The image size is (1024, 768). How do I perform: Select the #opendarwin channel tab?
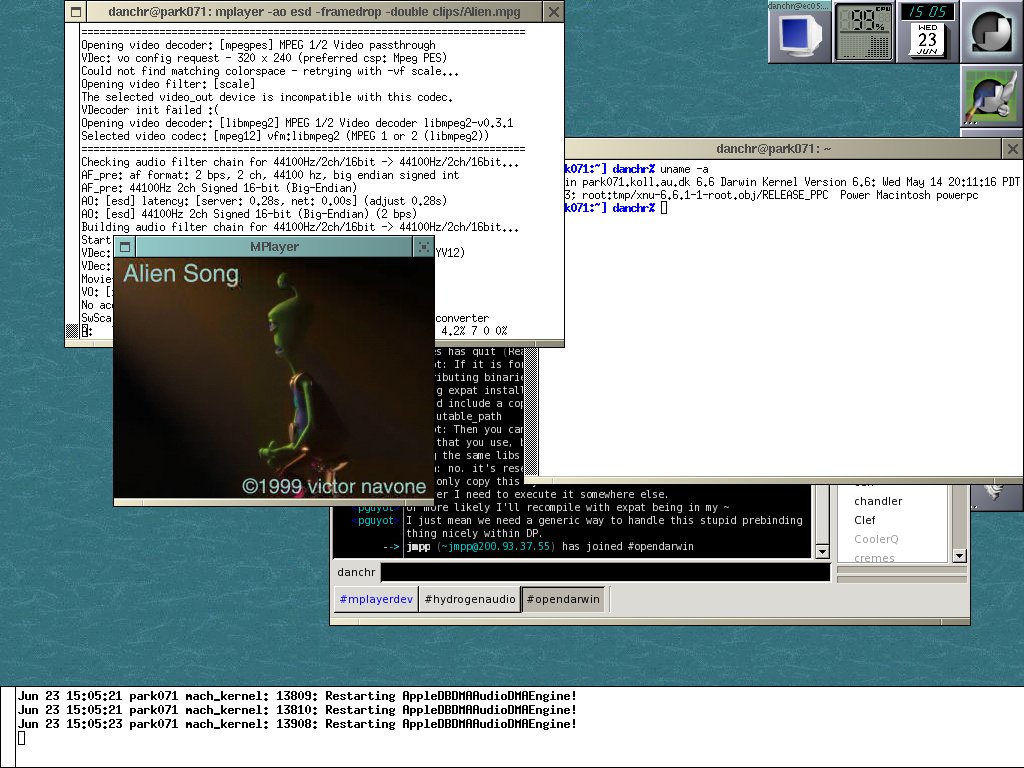tap(563, 599)
